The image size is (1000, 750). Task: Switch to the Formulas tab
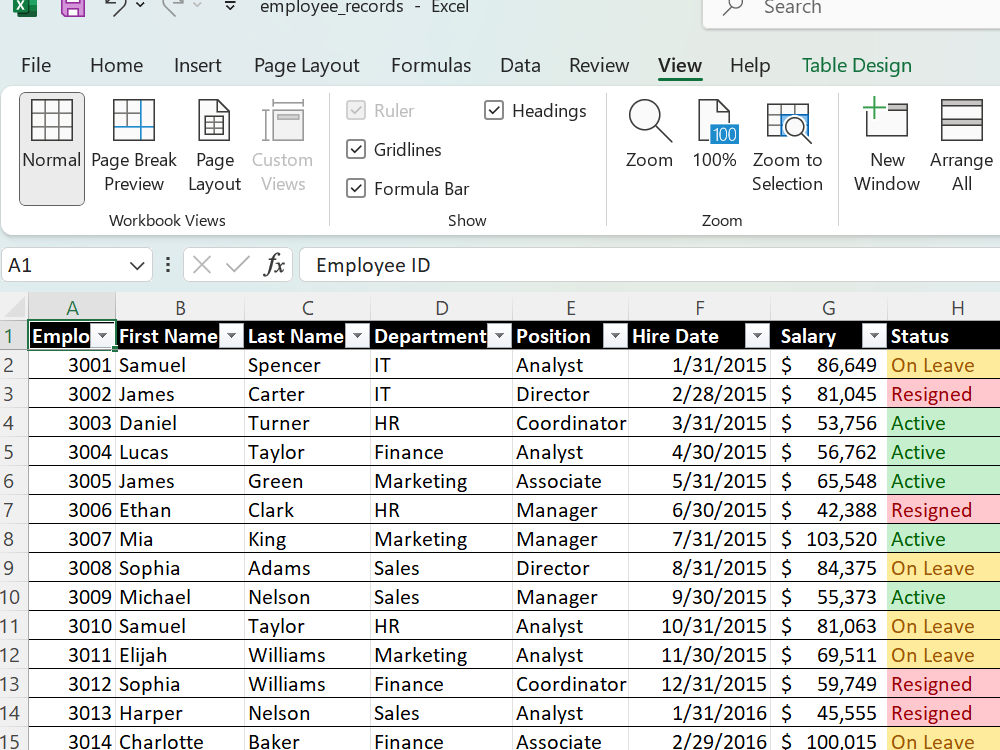pos(431,65)
